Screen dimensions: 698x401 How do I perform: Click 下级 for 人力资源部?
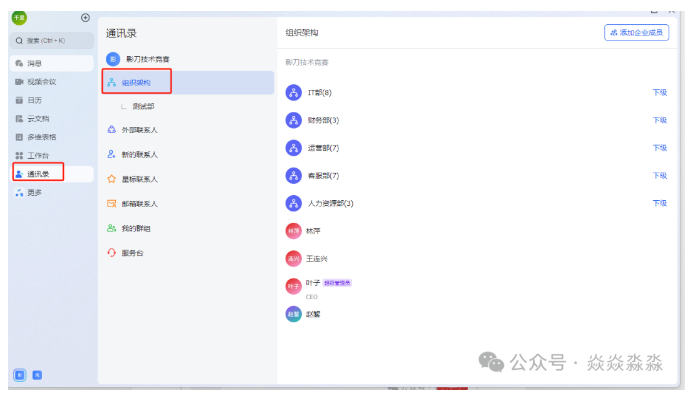click(659, 203)
